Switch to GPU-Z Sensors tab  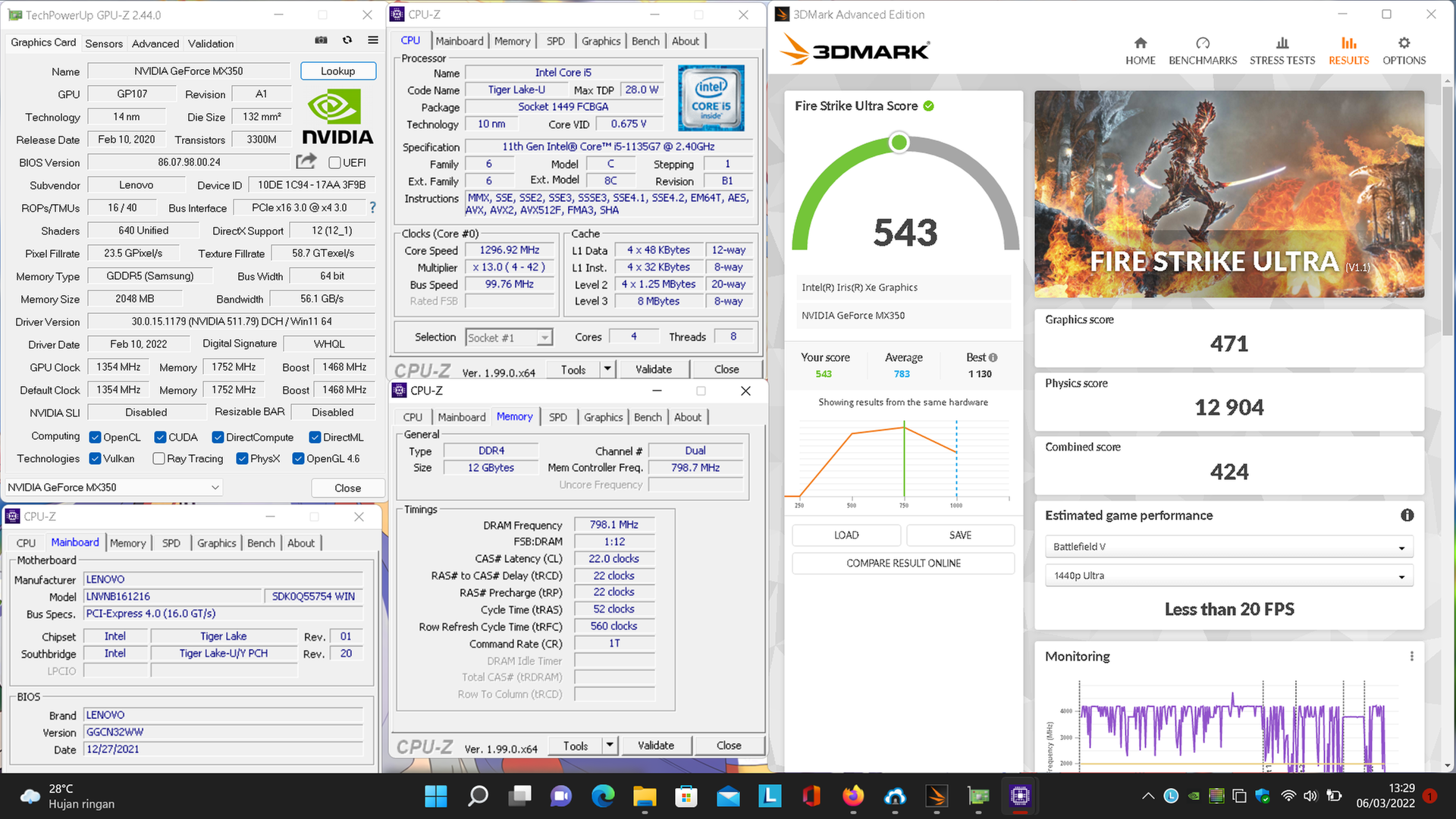tap(104, 43)
